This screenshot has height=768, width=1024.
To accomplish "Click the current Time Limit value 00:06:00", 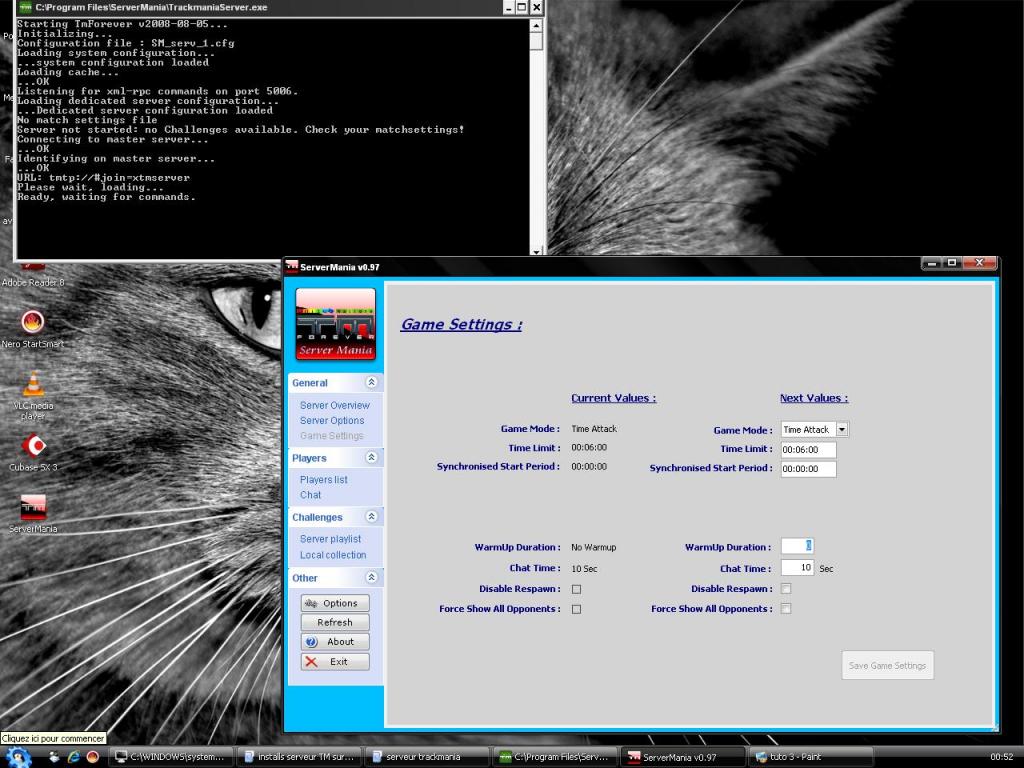I will (x=589, y=447).
